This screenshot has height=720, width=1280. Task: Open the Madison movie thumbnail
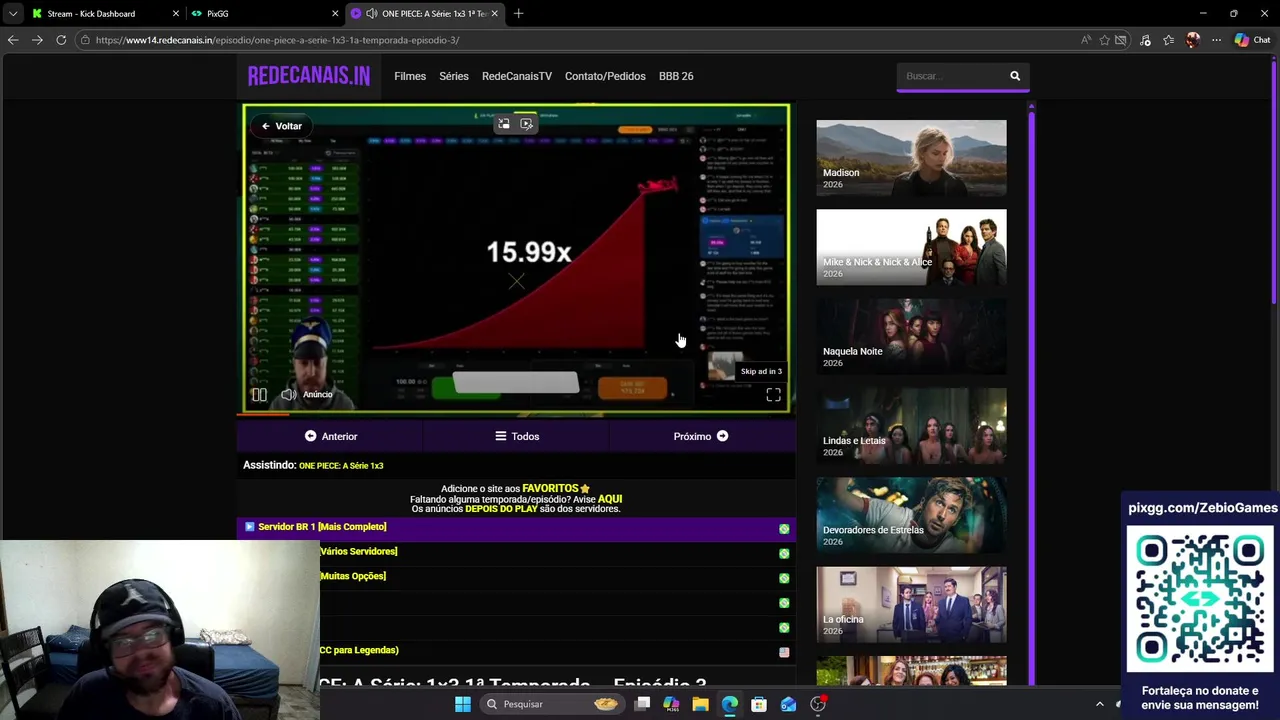(911, 158)
